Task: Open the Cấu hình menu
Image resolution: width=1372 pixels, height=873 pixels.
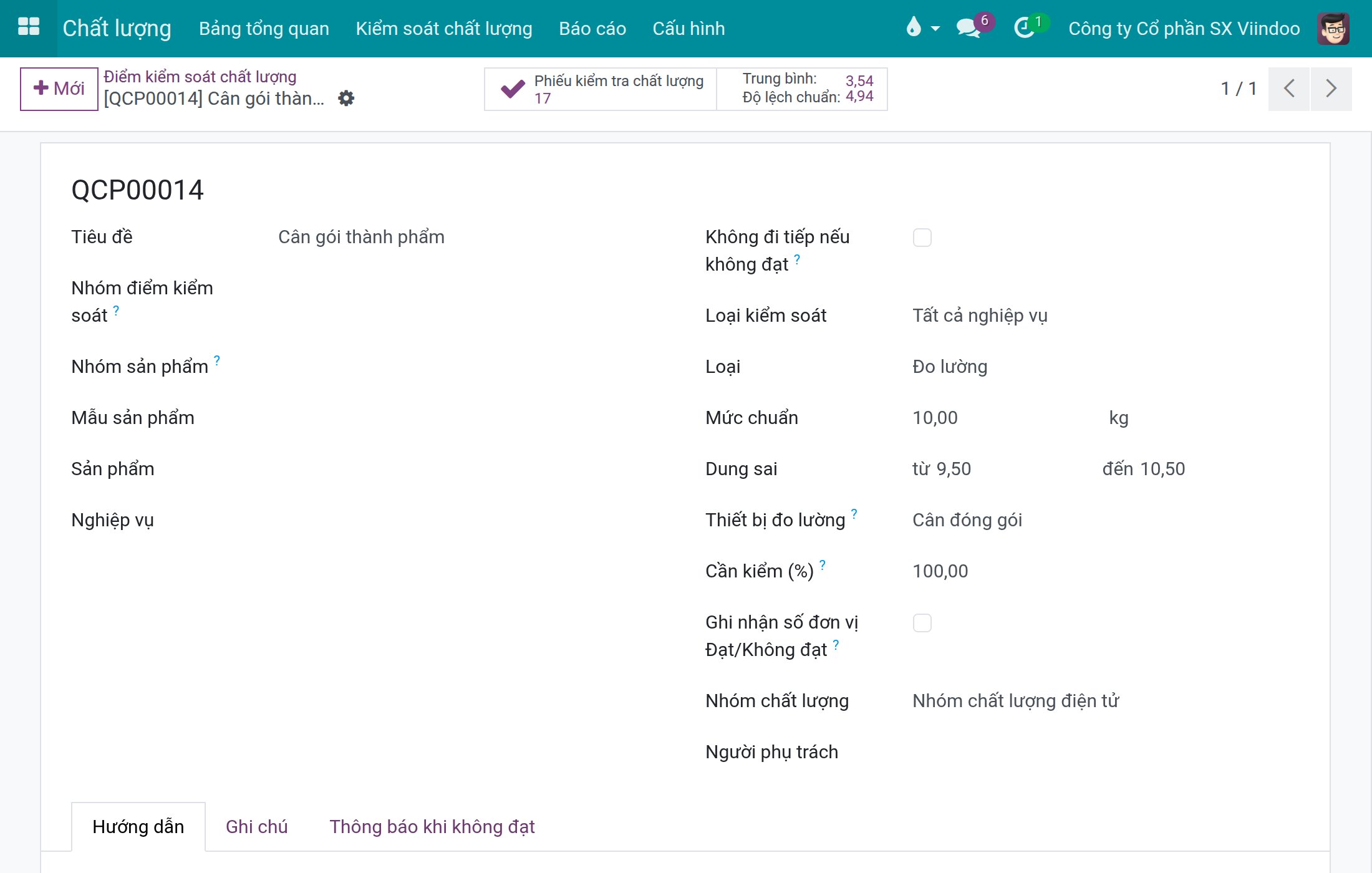Action: (688, 29)
